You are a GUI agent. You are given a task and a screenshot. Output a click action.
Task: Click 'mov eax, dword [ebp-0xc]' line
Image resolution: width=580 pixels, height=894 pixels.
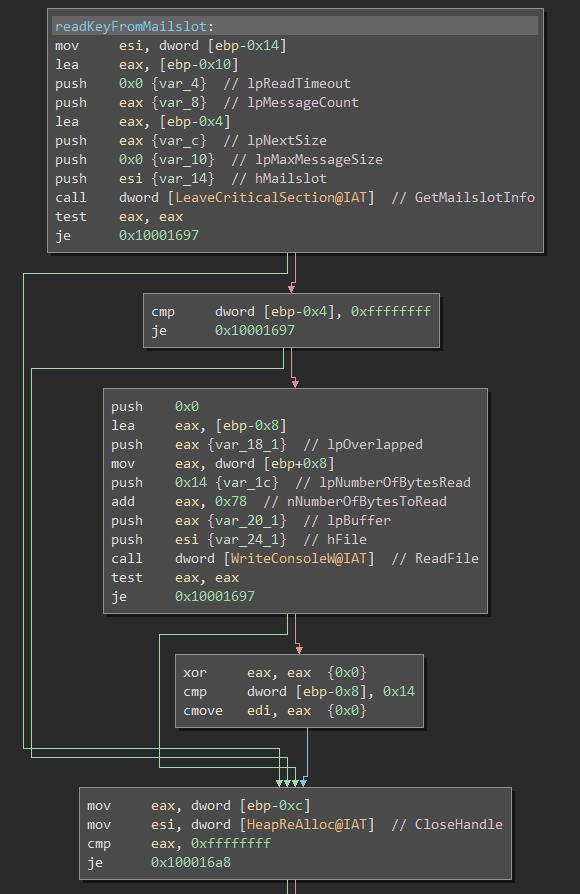coord(198,806)
